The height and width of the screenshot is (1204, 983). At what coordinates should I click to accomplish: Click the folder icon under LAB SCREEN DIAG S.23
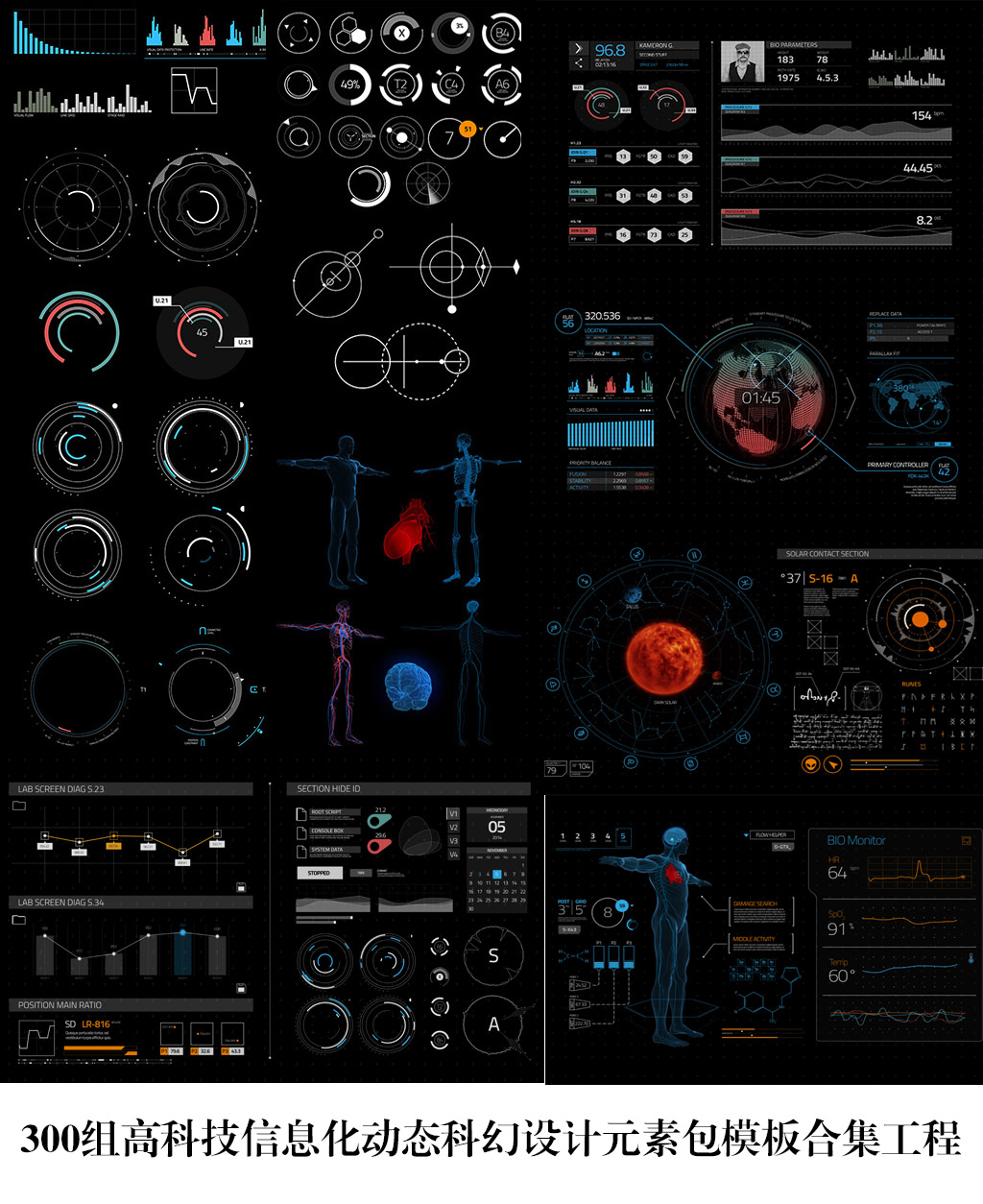coord(19,806)
